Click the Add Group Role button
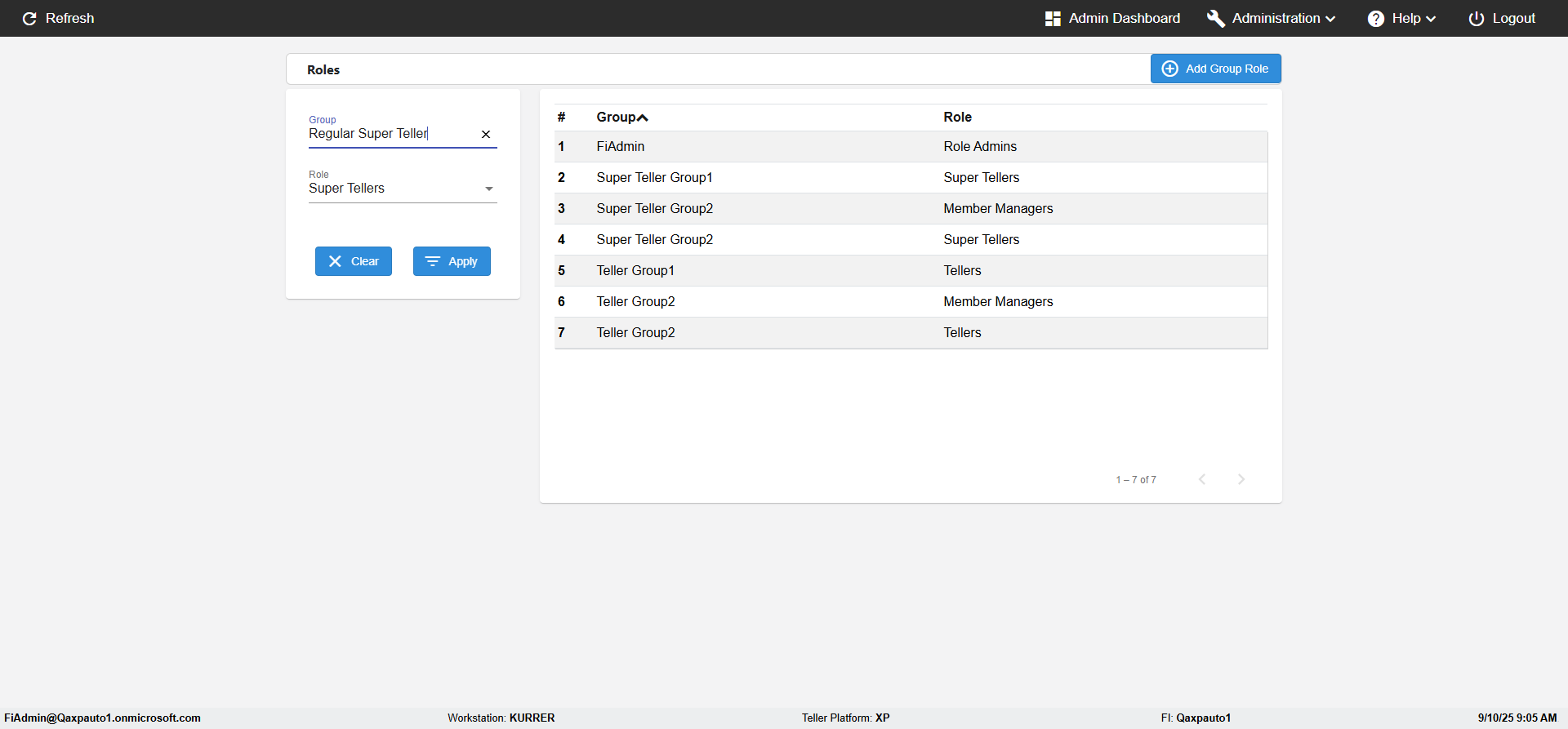The height and width of the screenshot is (729, 1568). 1216,69
